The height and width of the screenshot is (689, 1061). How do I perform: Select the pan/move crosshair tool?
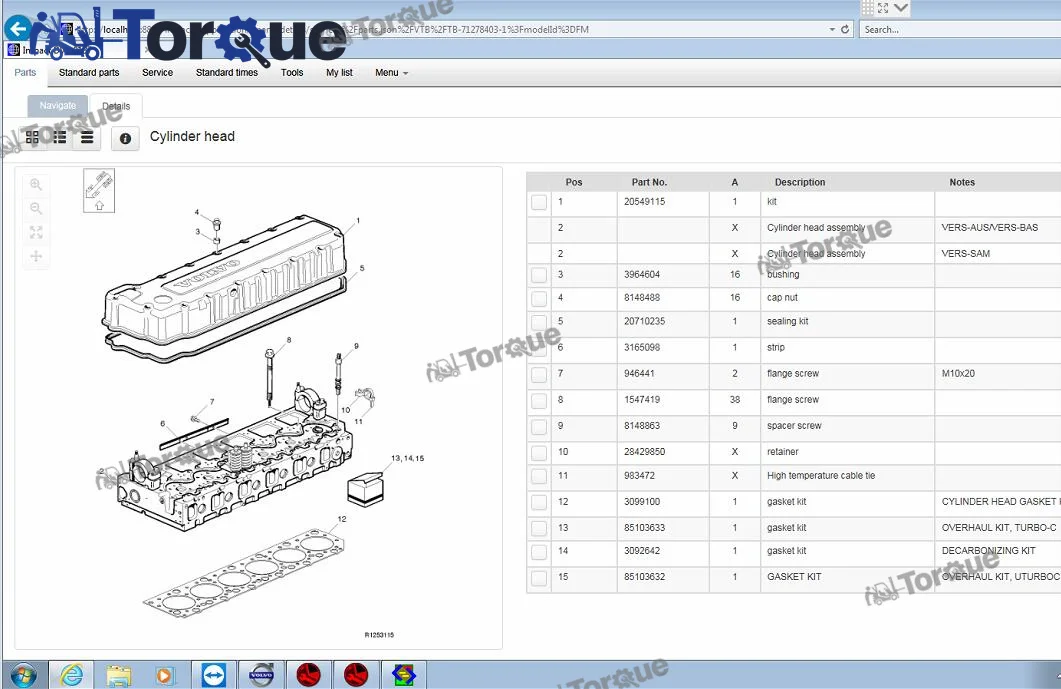click(x=36, y=256)
